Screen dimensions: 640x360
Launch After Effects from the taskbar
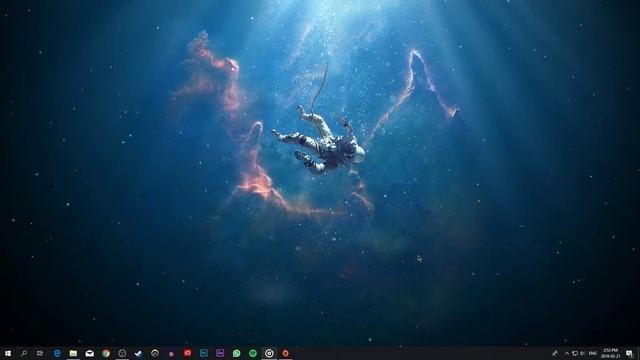(220, 353)
